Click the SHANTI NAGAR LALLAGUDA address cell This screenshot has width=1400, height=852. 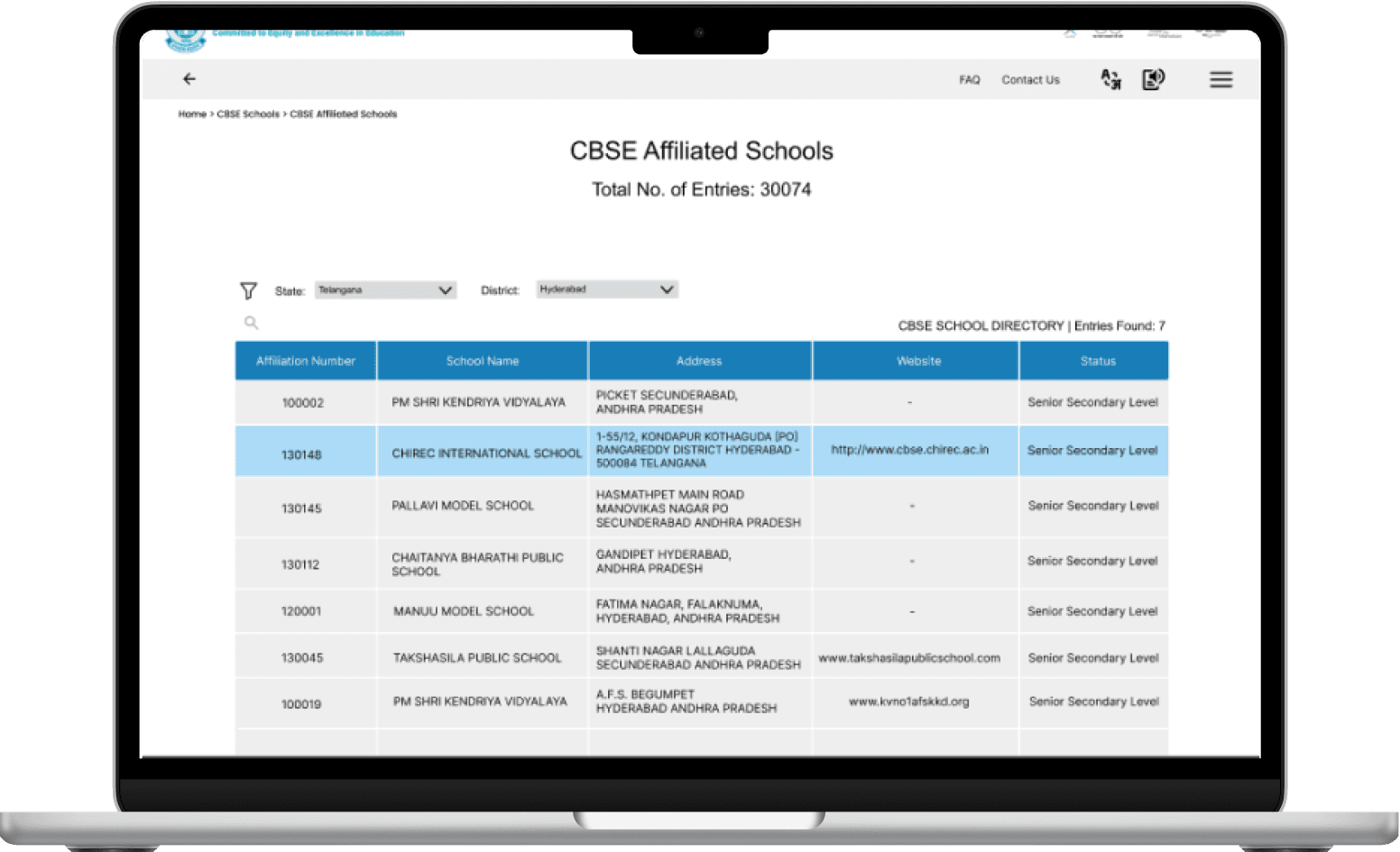pyautogui.click(x=698, y=657)
